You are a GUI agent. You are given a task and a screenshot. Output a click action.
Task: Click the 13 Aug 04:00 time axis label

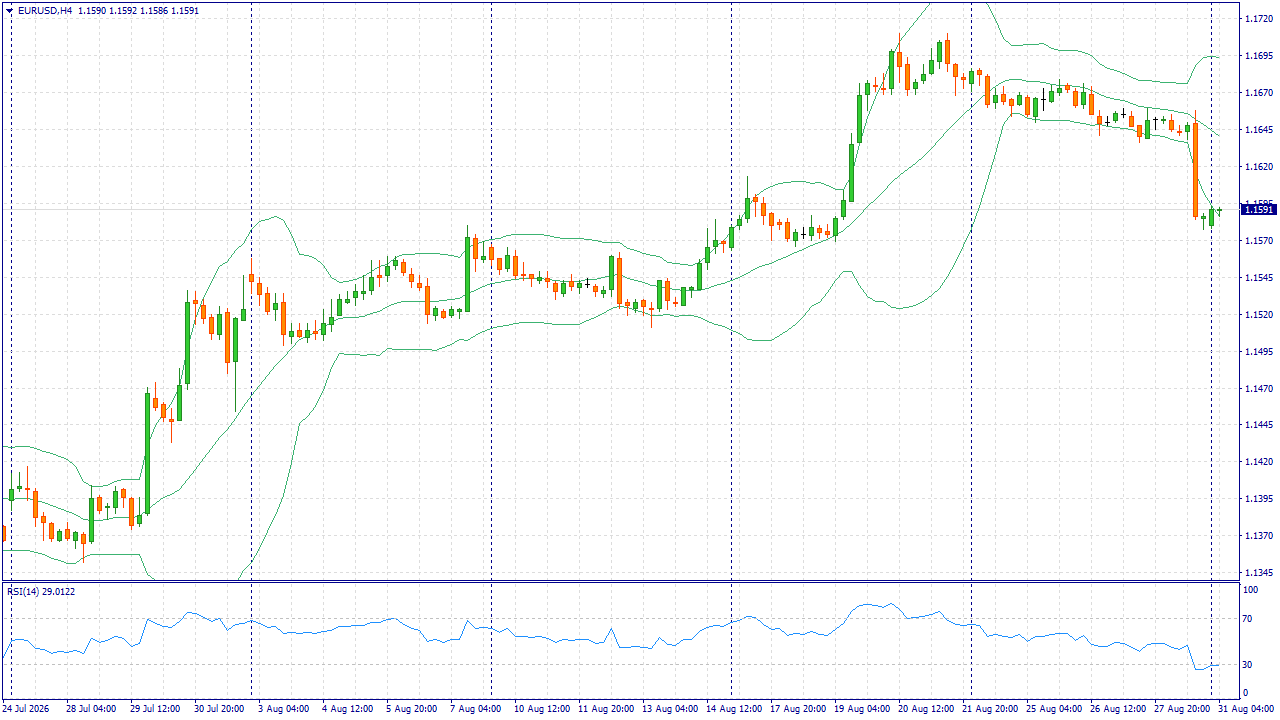pos(669,709)
